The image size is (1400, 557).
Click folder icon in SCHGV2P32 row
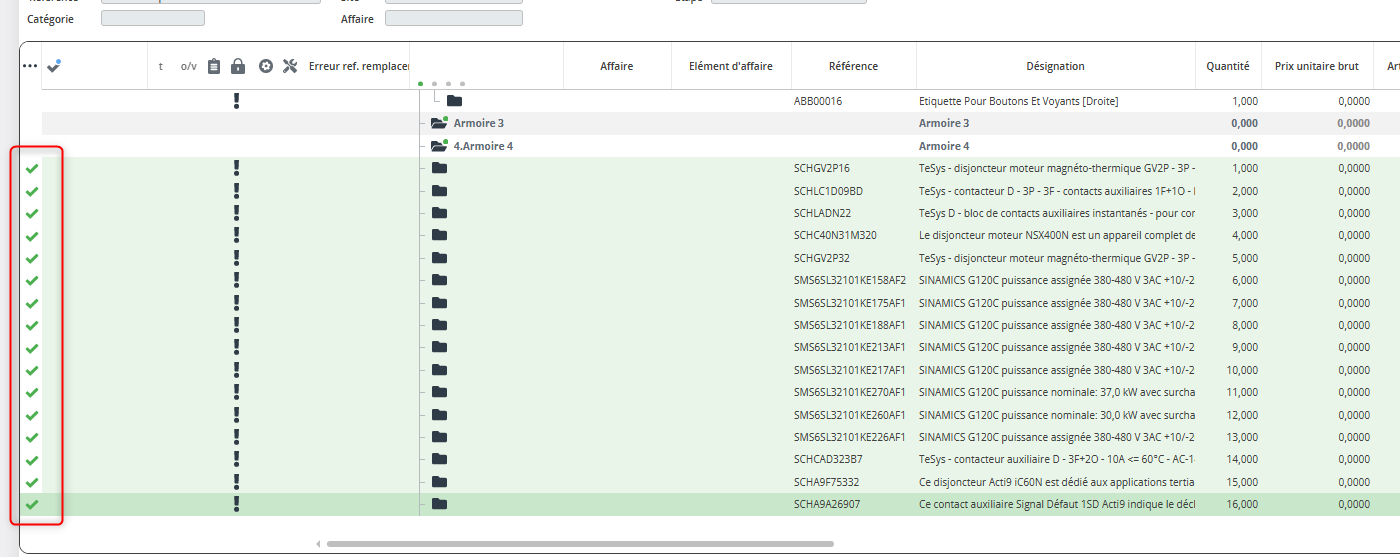(x=439, y=258)
